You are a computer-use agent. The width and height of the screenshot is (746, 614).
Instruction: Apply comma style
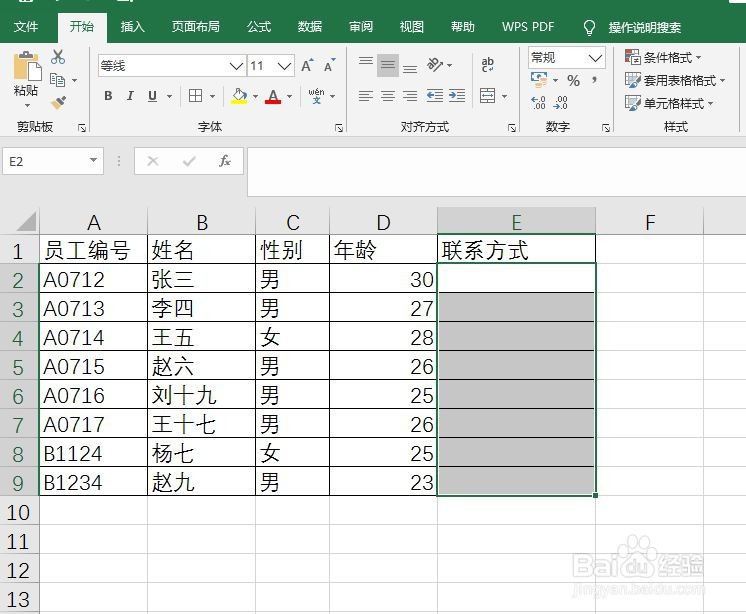[x=595, y=80]
